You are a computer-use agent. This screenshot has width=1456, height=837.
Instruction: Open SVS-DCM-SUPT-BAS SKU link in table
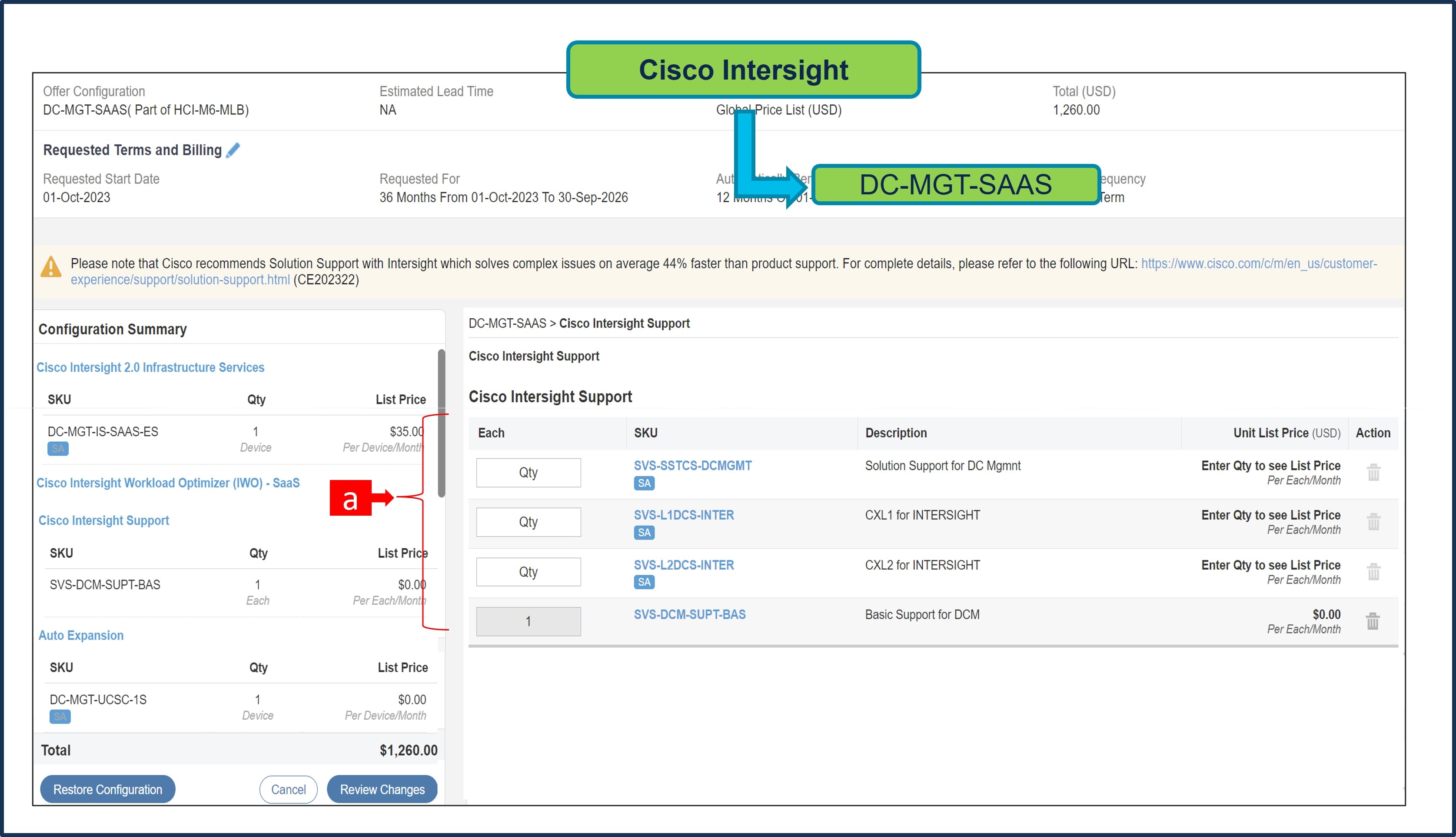[689, 614]
